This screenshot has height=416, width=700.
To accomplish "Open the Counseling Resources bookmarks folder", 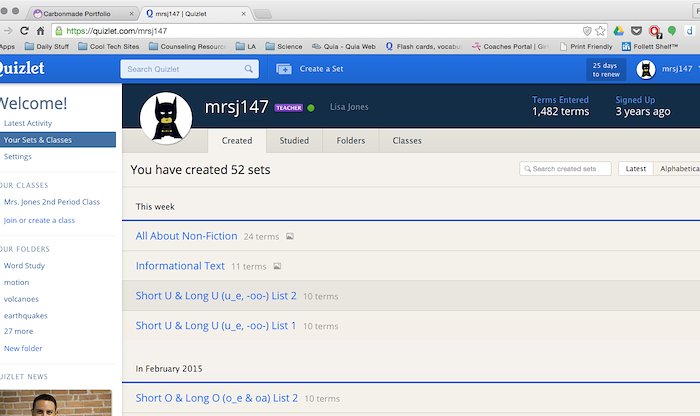I will click(x=188, y=46).
